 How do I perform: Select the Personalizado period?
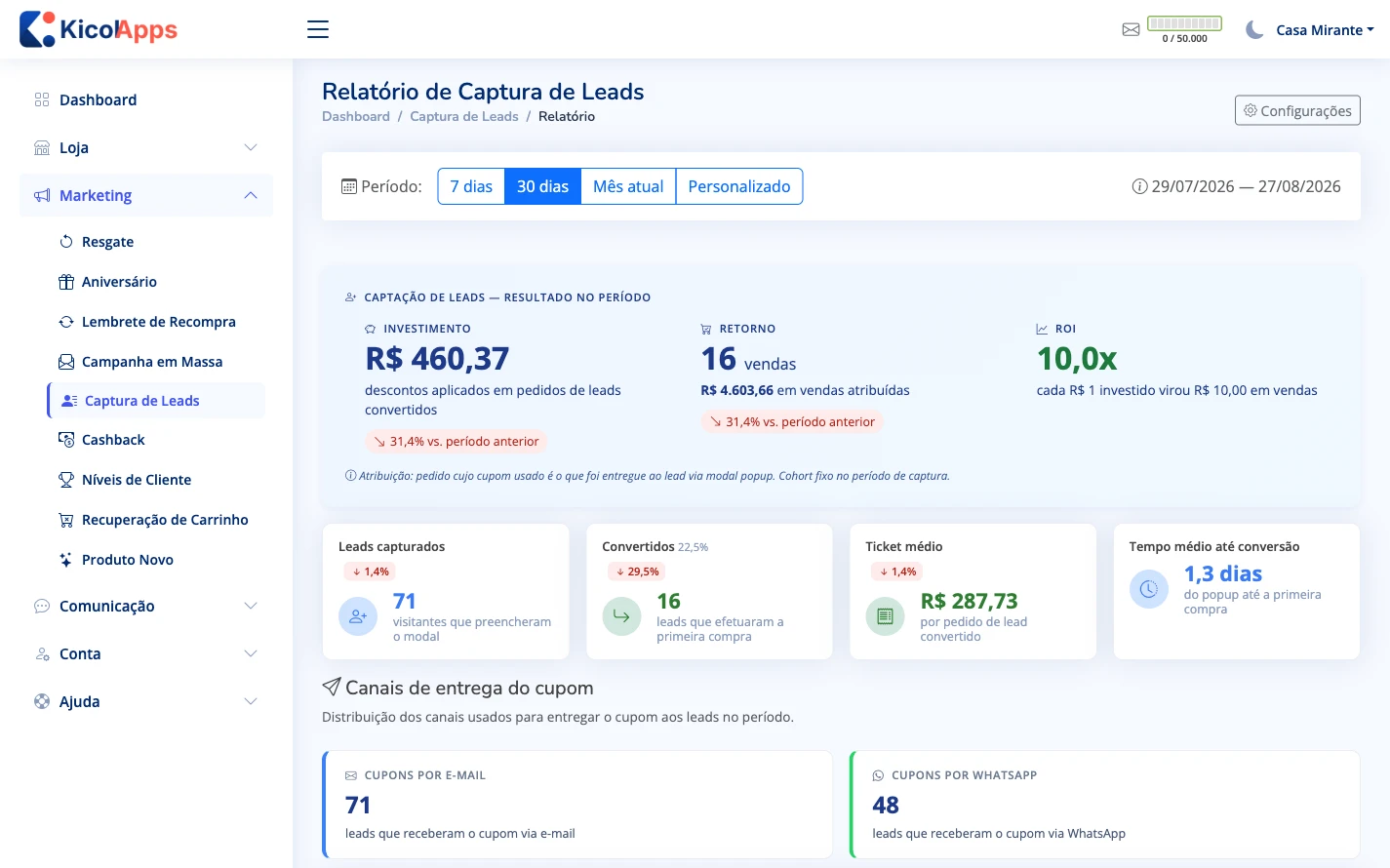click(x=739, y=186)
